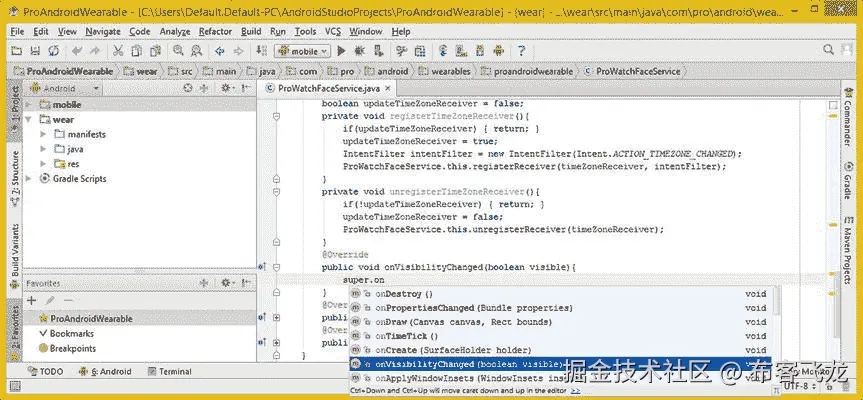The image size is (863, 400).
Task: Collapse the registerTimeZoneReceiver method fold marker
Action: coord(276,117)
